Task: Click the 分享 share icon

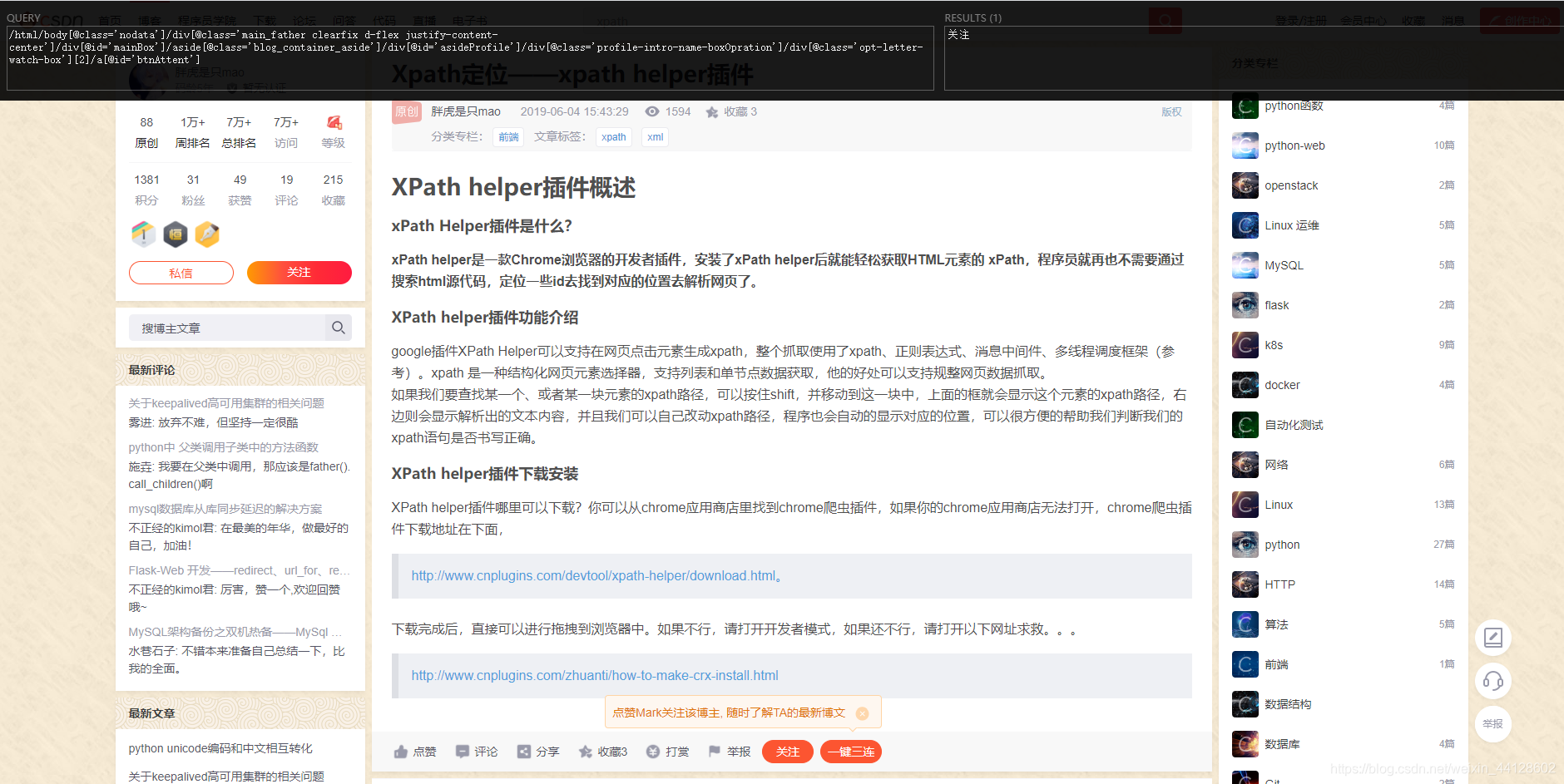Action: [x=523, y=751]
